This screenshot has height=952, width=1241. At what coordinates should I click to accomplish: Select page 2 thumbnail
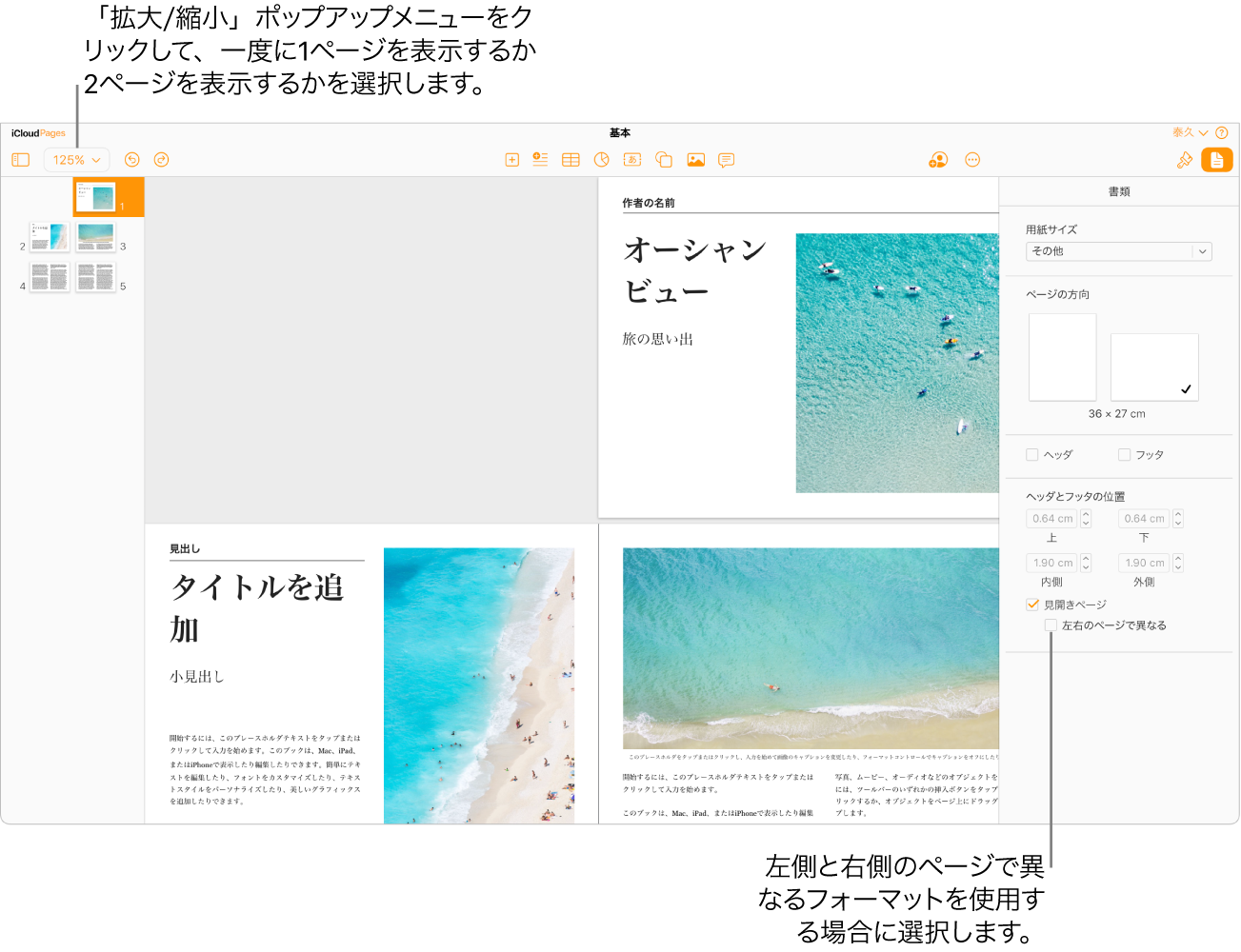pyautogui.click(x=50, y=237)
